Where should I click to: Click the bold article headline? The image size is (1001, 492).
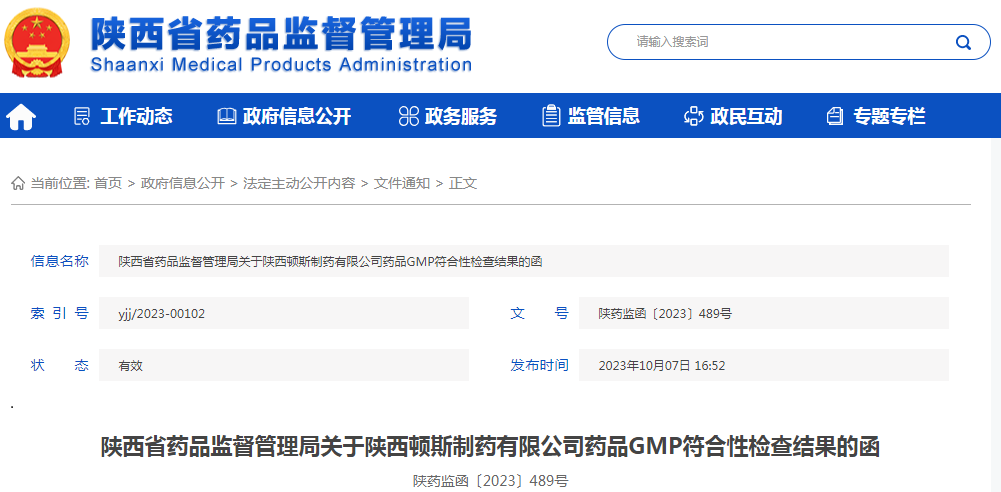490,447
